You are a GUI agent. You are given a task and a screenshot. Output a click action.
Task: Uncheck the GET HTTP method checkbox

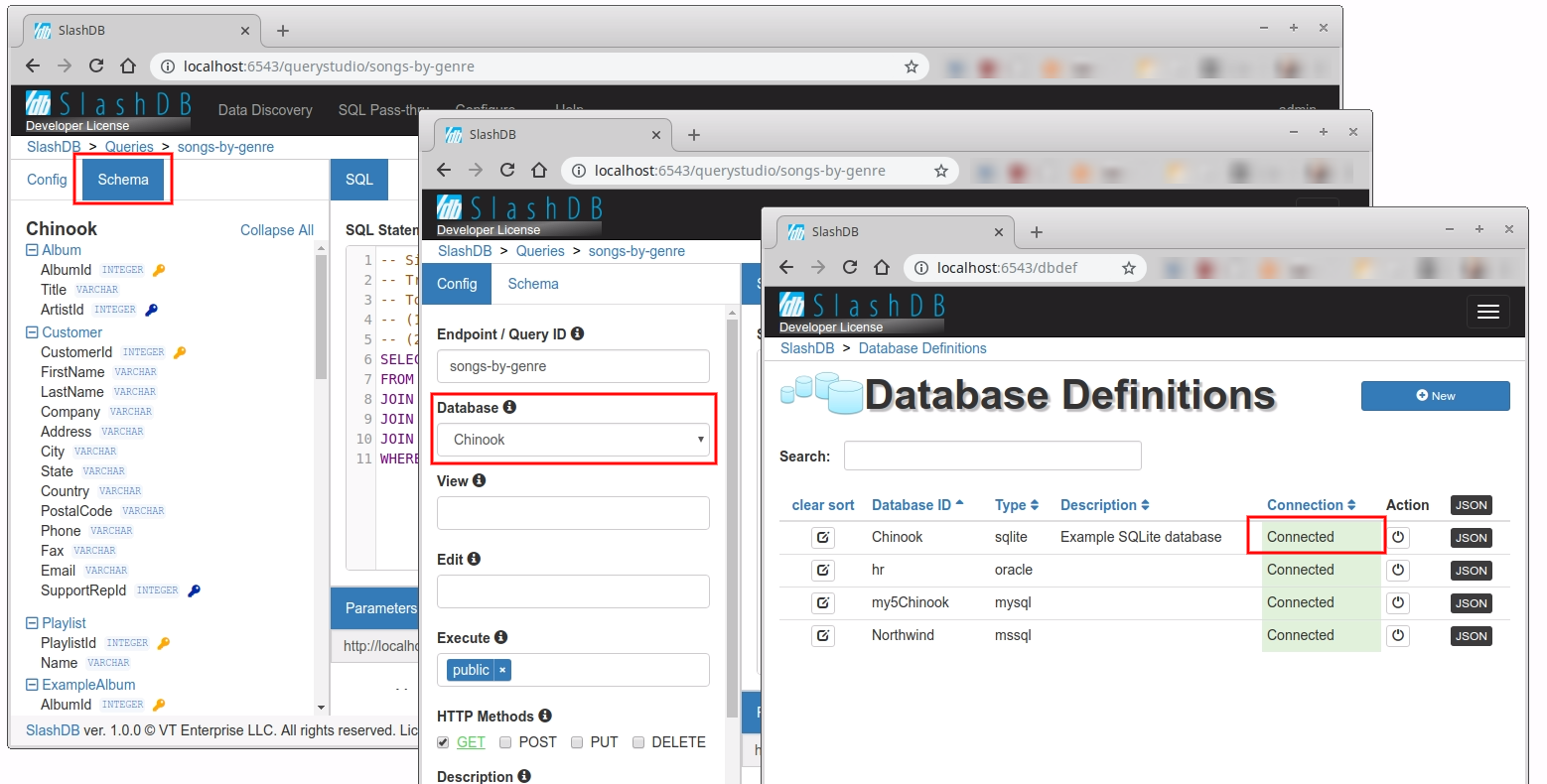tap(443, 742)
